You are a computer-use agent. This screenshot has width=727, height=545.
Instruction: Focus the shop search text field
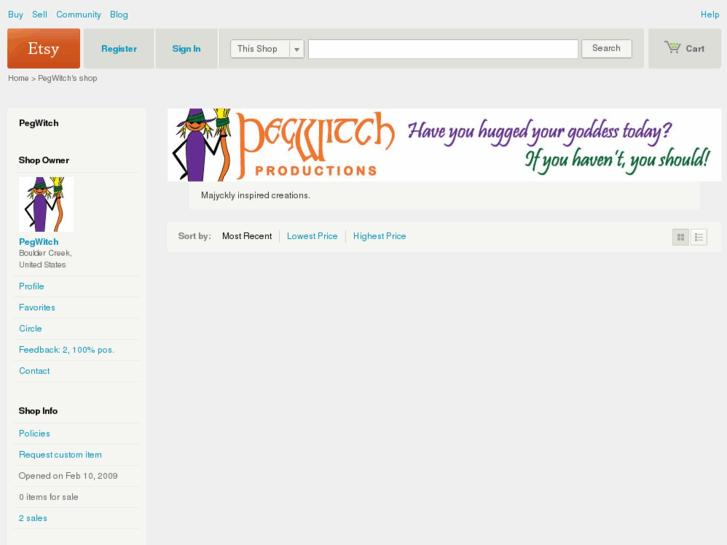[443, 49]
